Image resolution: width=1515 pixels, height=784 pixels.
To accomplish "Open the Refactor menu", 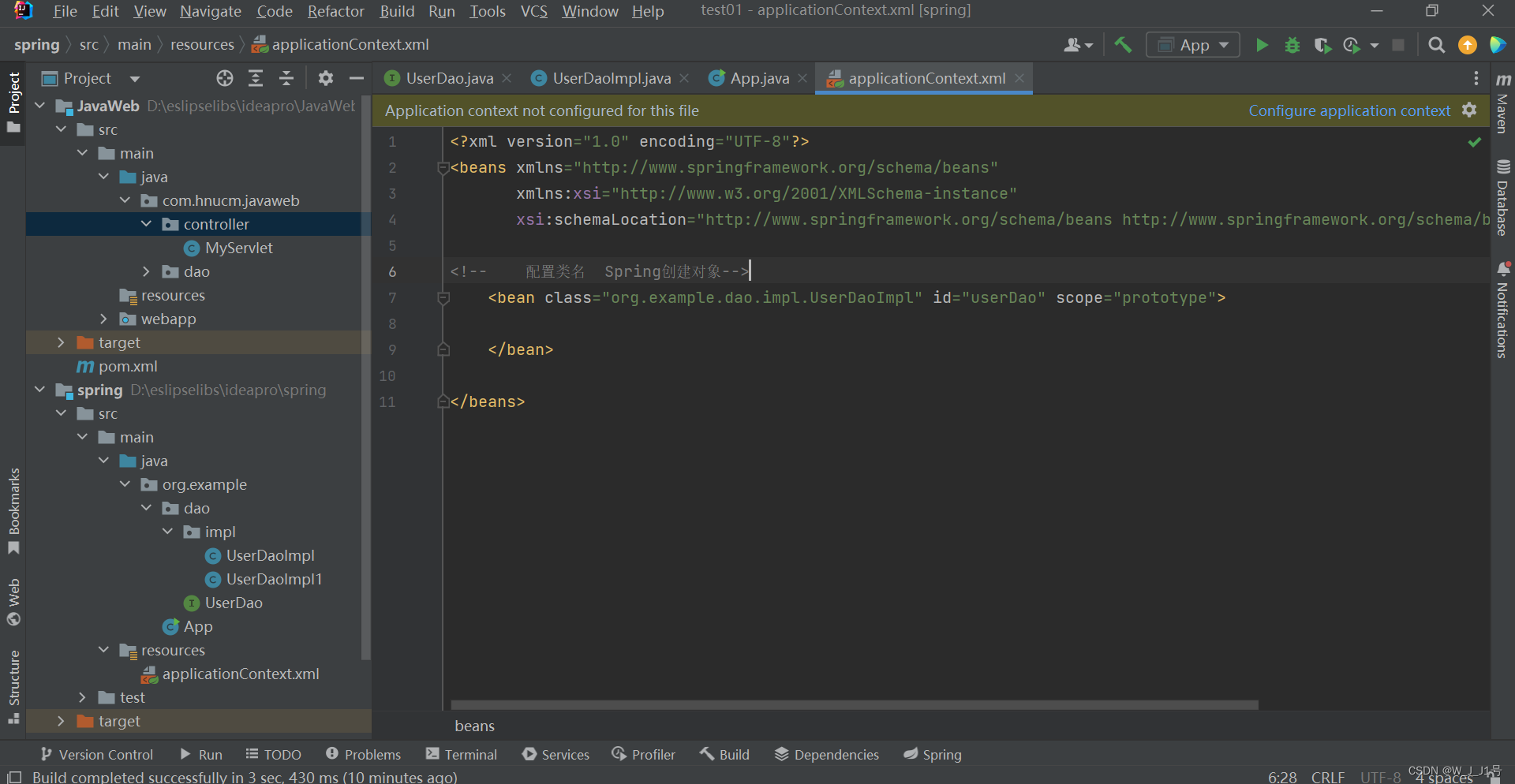I will click(x=335, y=11).
